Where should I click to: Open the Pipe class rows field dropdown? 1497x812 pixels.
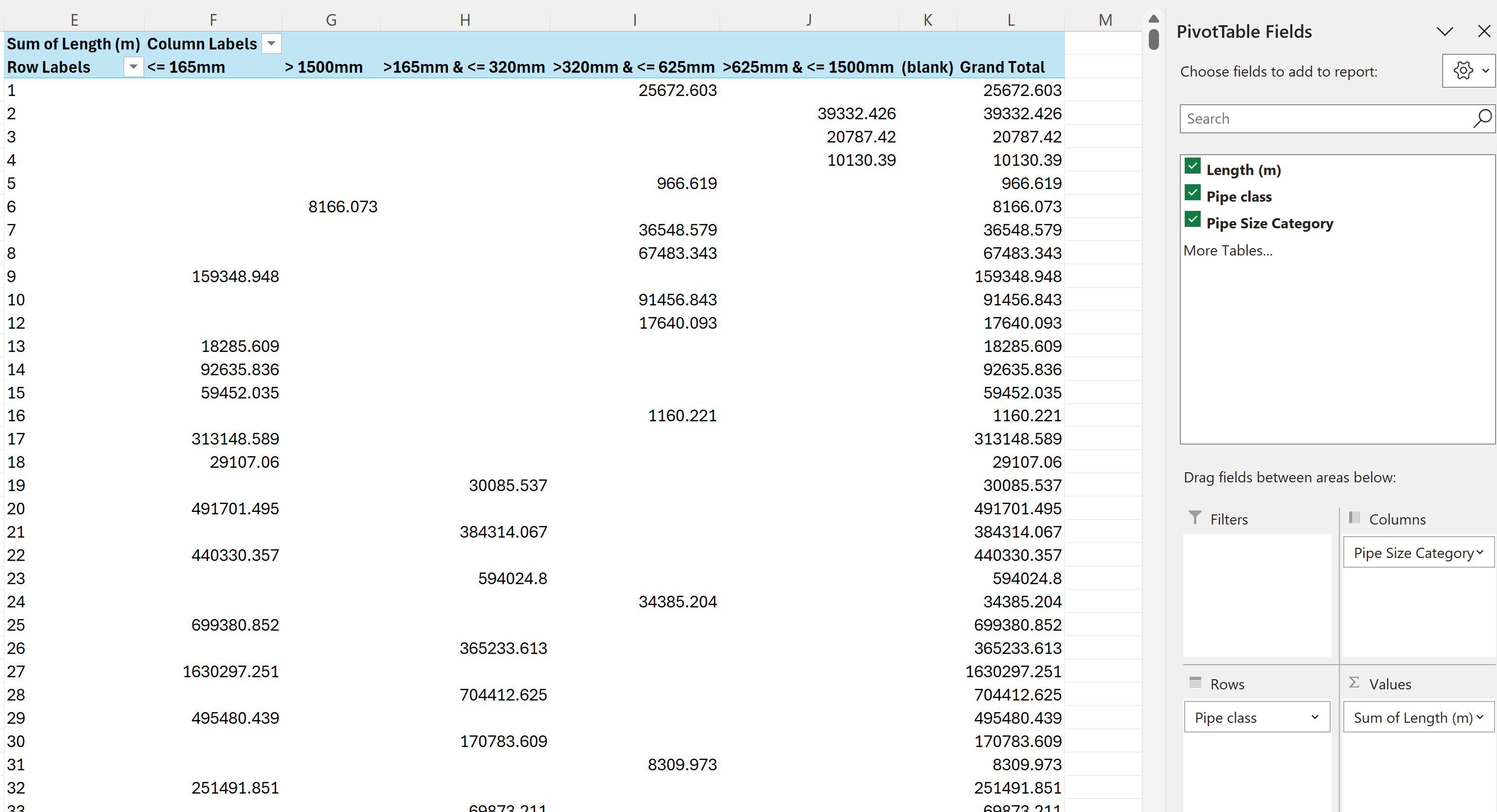click(x=1315, y=717)
